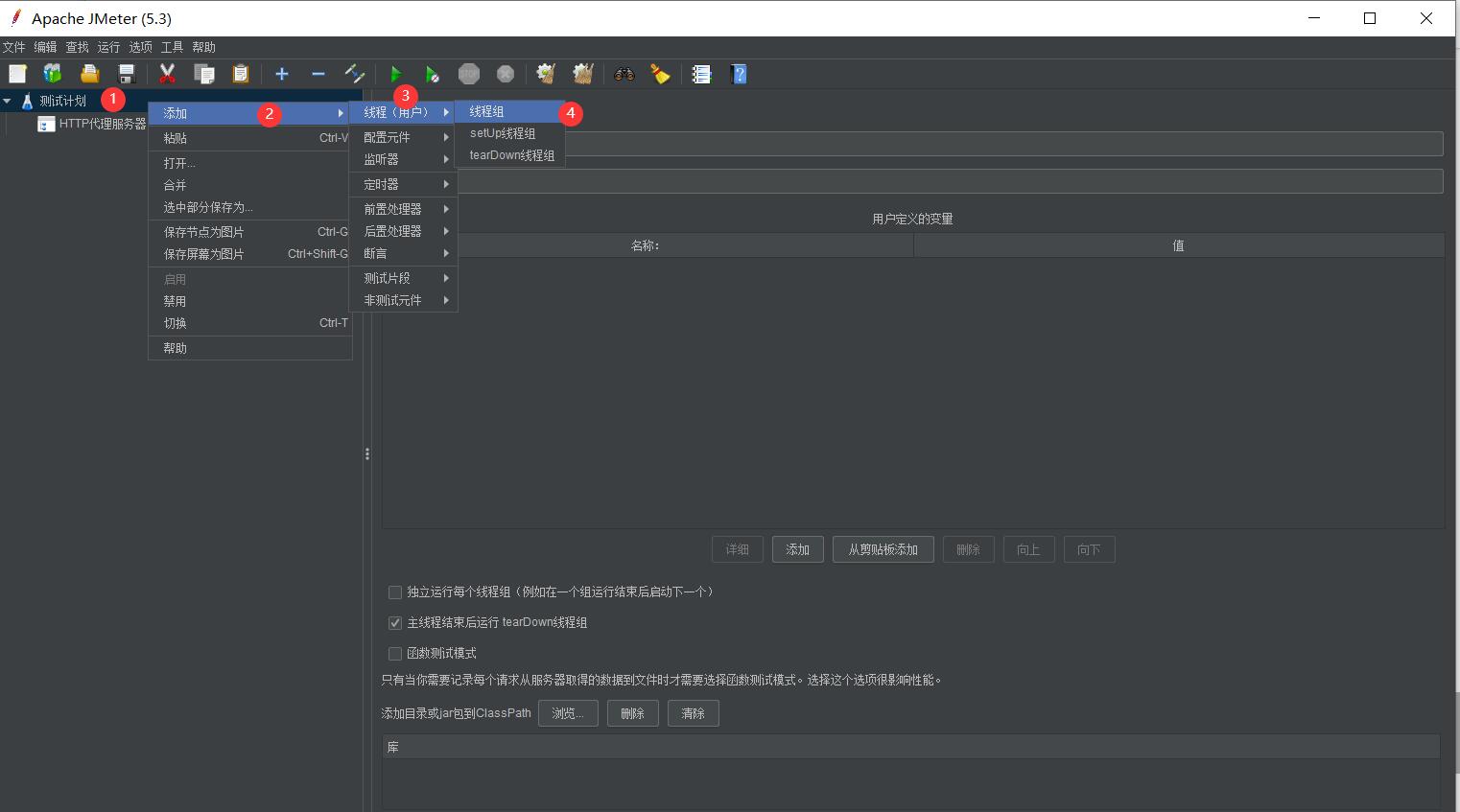Click the Cut scissors icon
Image resolution: width=1460 pixels, height=812 pixels.
click(x=167, y=74)
